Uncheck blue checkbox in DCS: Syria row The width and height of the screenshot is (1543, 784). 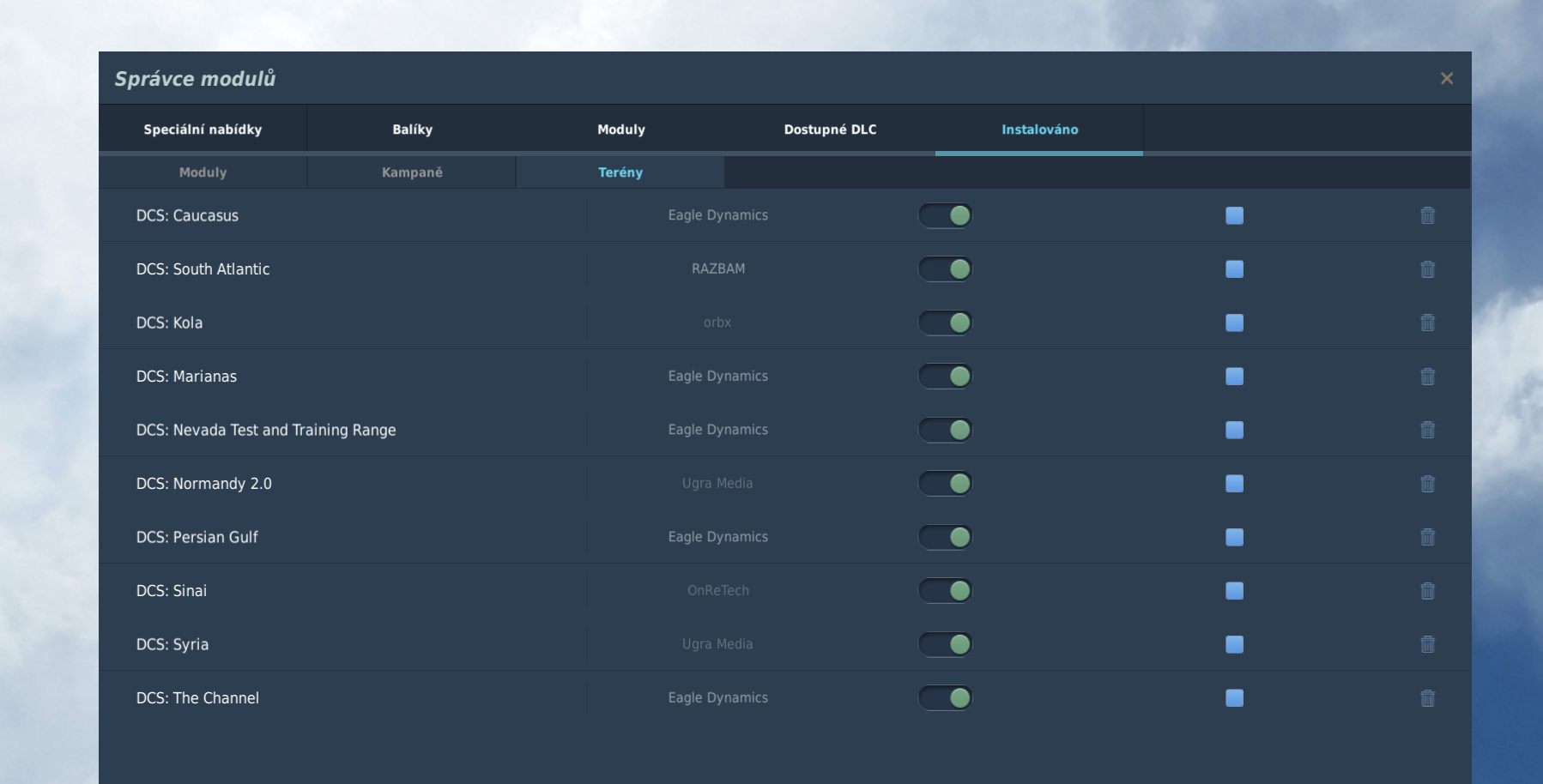pos(1234,644)
